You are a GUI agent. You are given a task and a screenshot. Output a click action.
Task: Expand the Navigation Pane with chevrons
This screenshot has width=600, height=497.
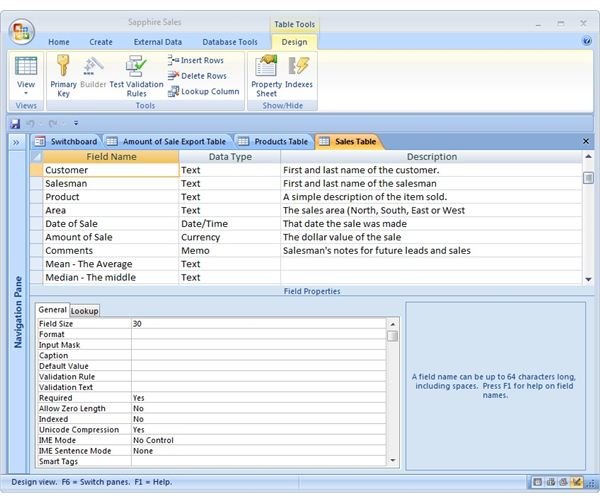click(x=16, y=143)
